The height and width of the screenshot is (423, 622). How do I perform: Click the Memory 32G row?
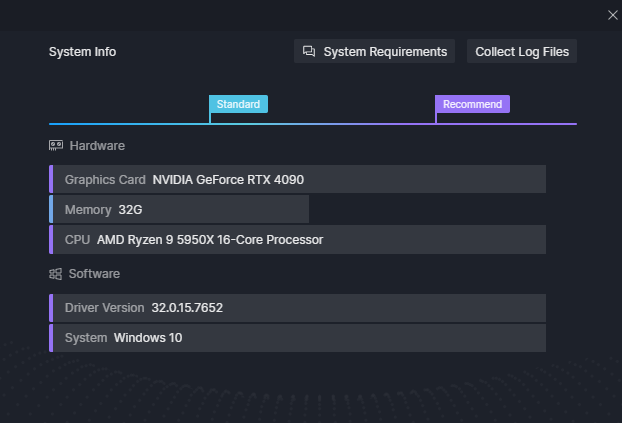179,209
